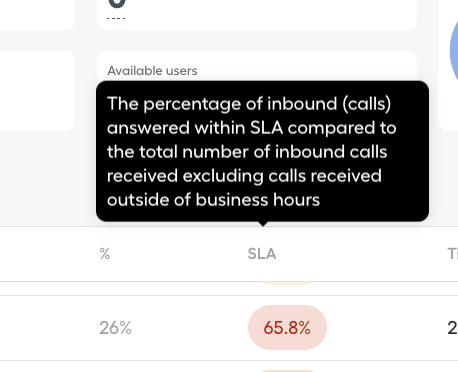Image resolution: width=458 pixels, height=372 pixels.
Task: Open the 65.8% SLA badge
Action: 287,327
